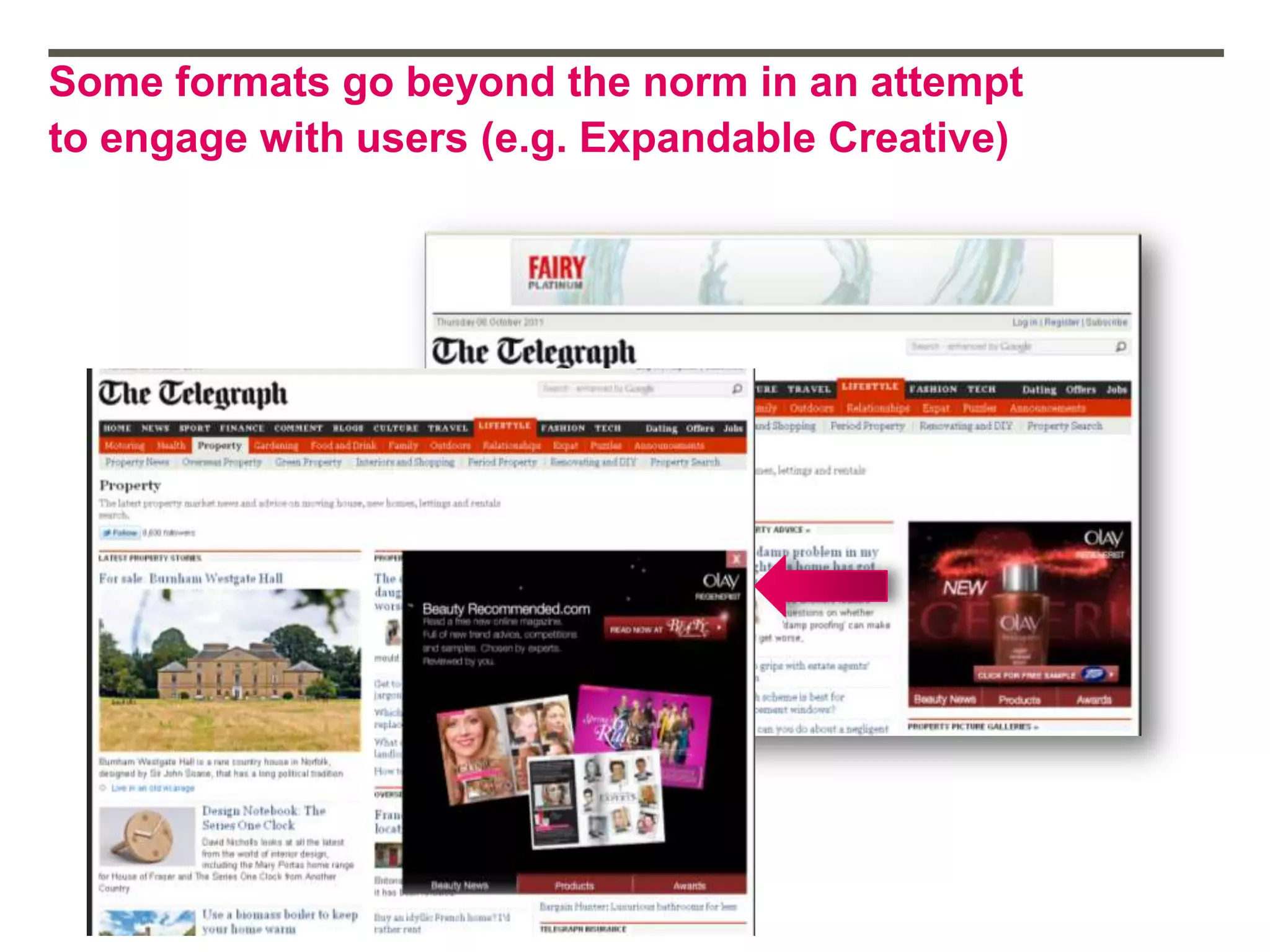The image size is (1270, 952).
Task: Open FASHION in back Telegraph window nav
Action: (933, 389)
